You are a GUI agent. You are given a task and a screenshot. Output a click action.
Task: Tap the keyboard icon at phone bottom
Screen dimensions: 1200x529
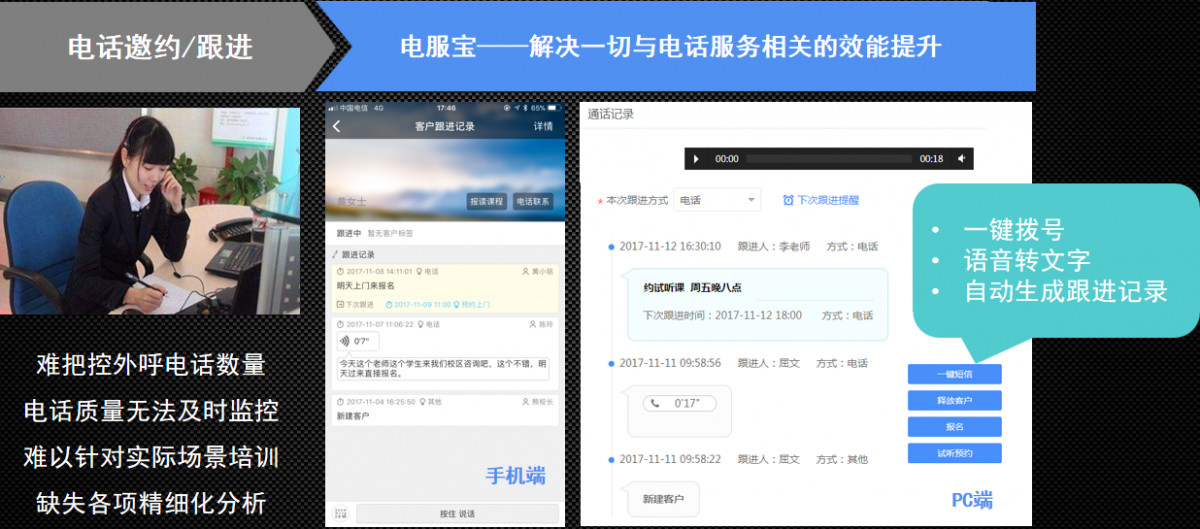point(340,514)
